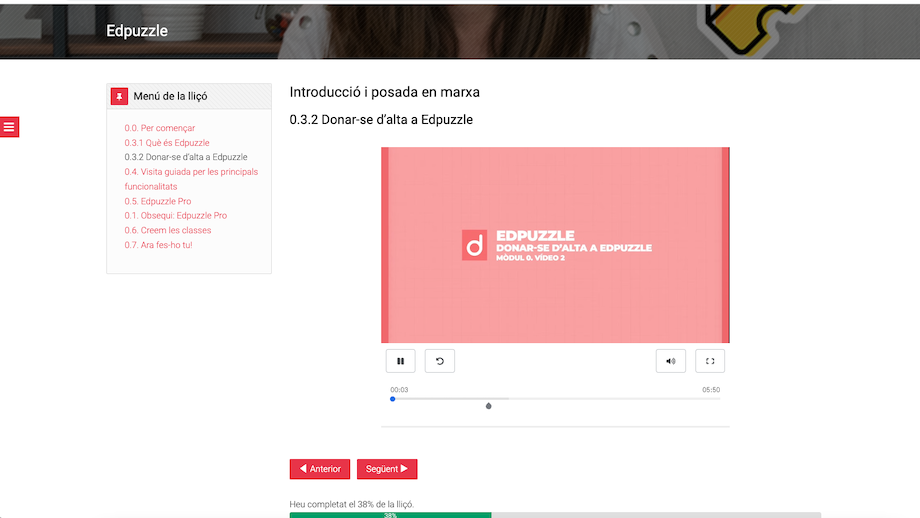Click the video seek bar track
The image size is (920, 518).
click(555, 399)
